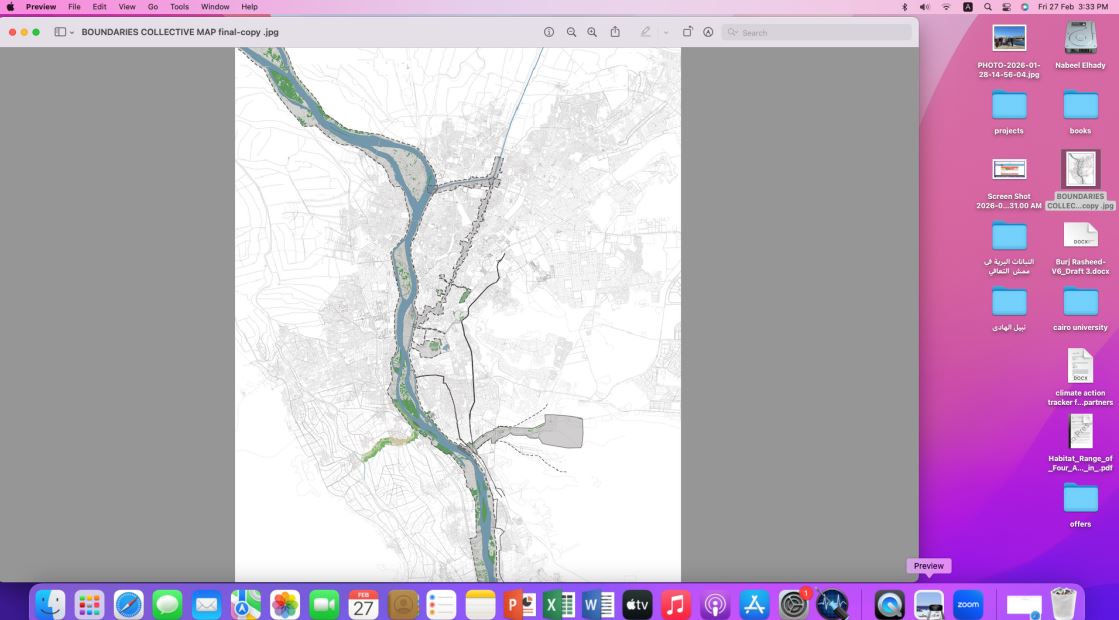Select the cairo university folder

coord(1080,308)
